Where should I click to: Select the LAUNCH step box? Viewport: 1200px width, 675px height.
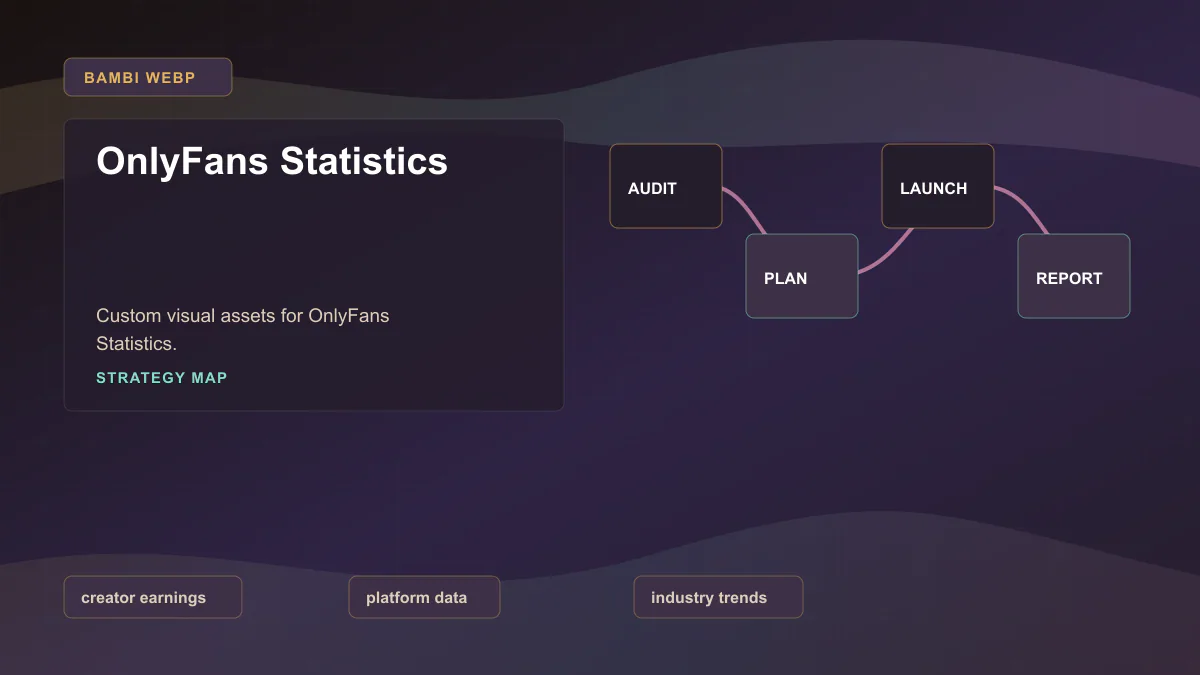click(x=938, y=186)
